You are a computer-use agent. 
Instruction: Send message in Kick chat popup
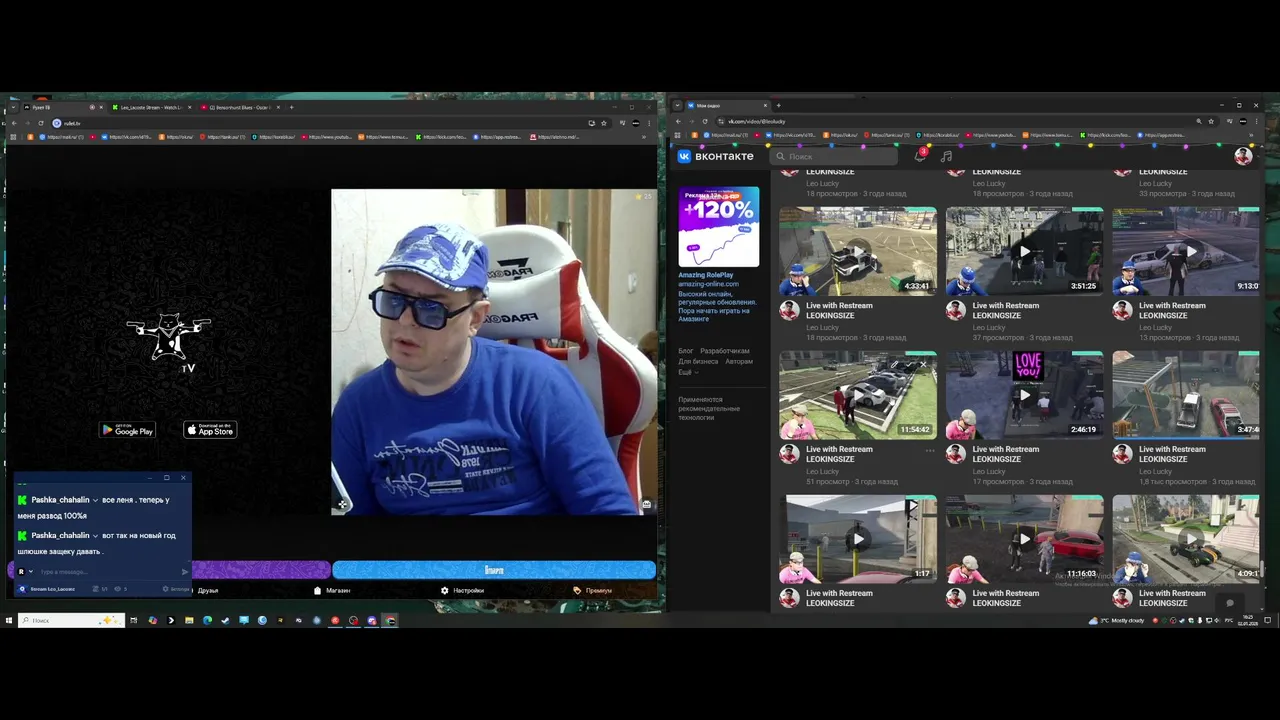[184, 572]
